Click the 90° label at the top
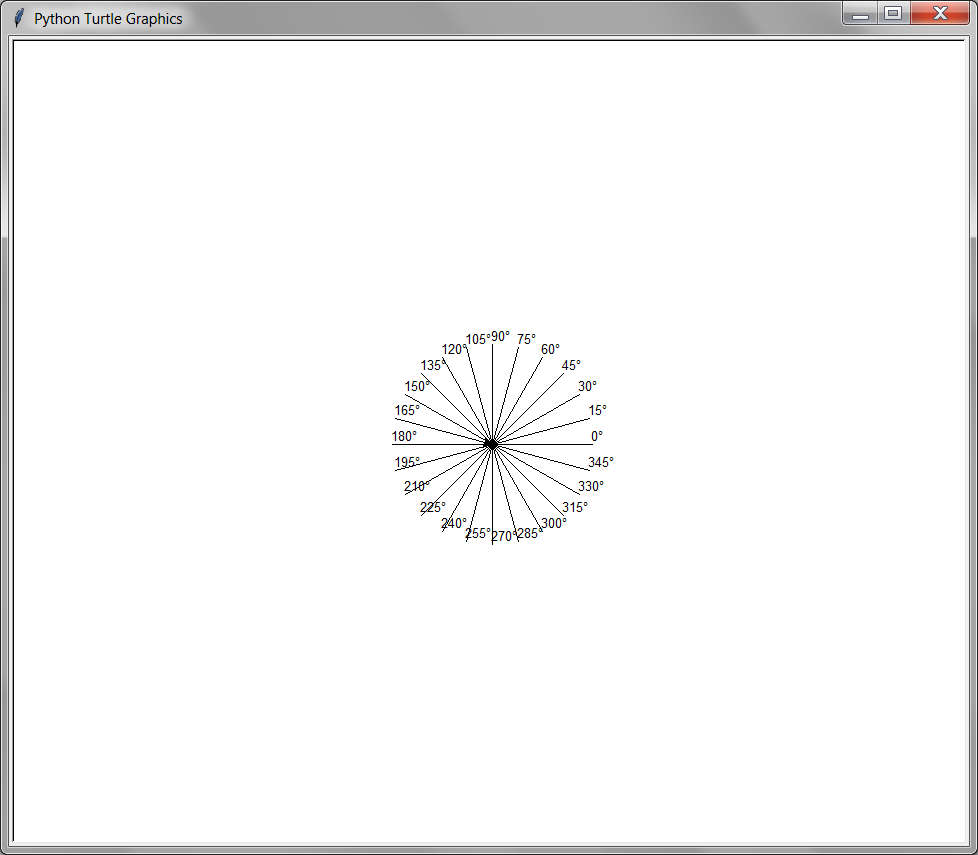Image resolution: width=978 pixels, height=855 pixels. pyautogui.click(x=500, y=336)
